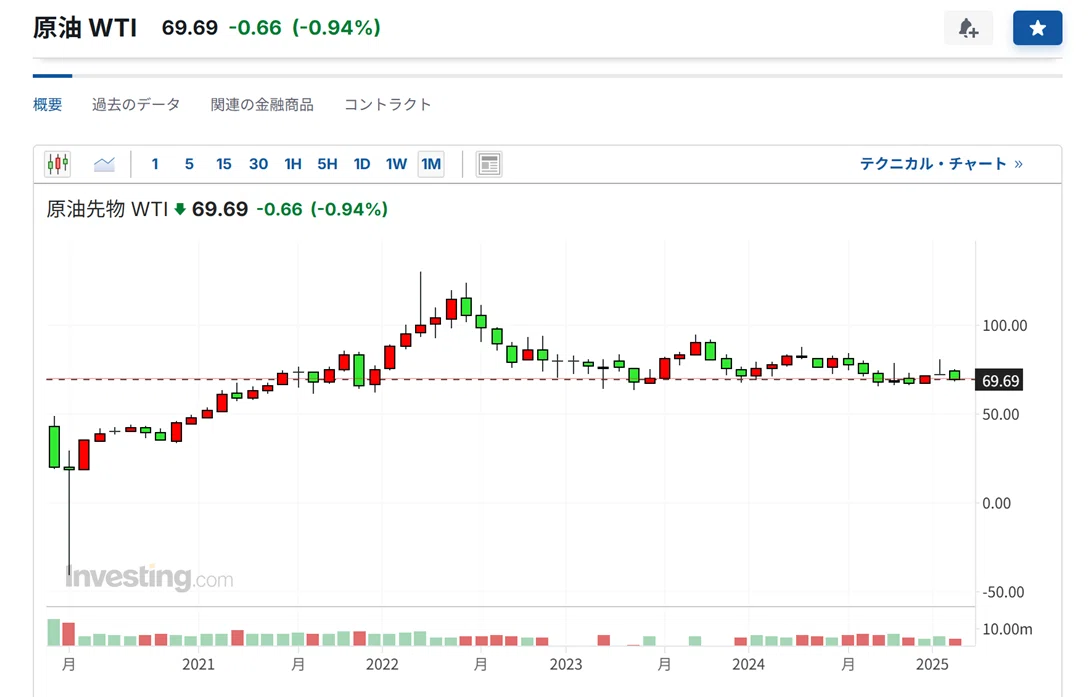Click the 10.00m volume axis label

(1007, 629)
